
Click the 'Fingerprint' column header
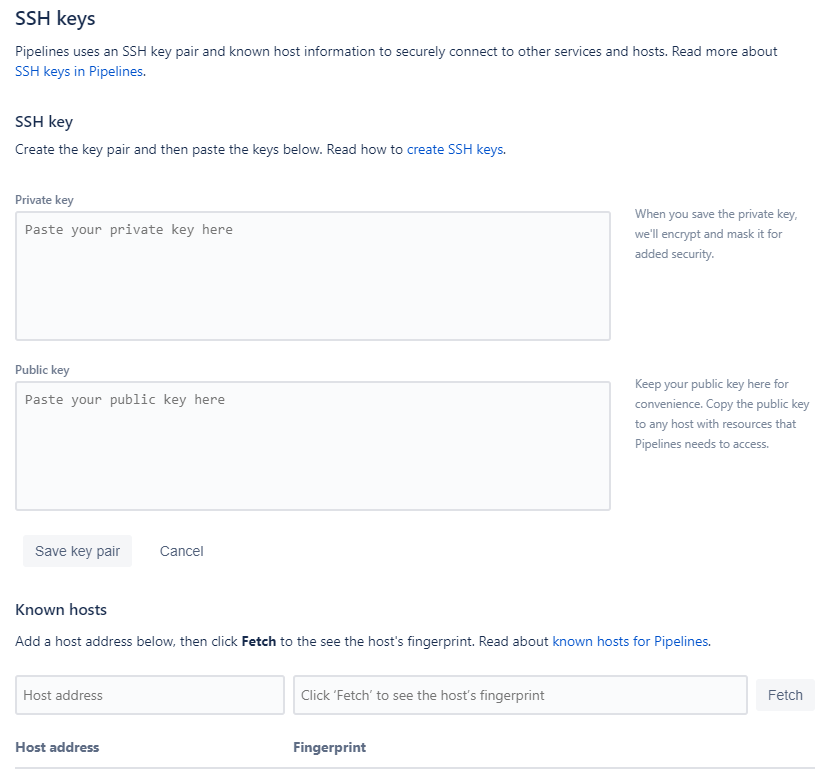[330, 747]
